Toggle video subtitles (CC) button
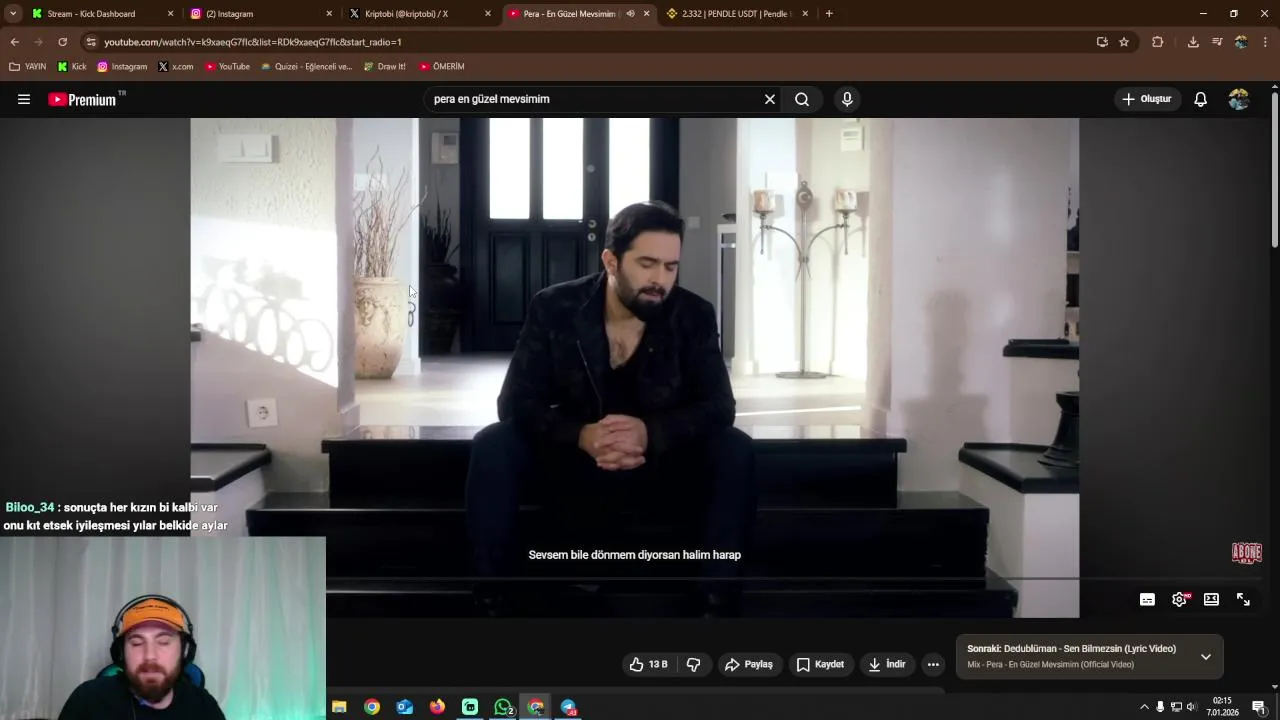The height and width of the screenshot is (720, 1280). [1147, 599]
